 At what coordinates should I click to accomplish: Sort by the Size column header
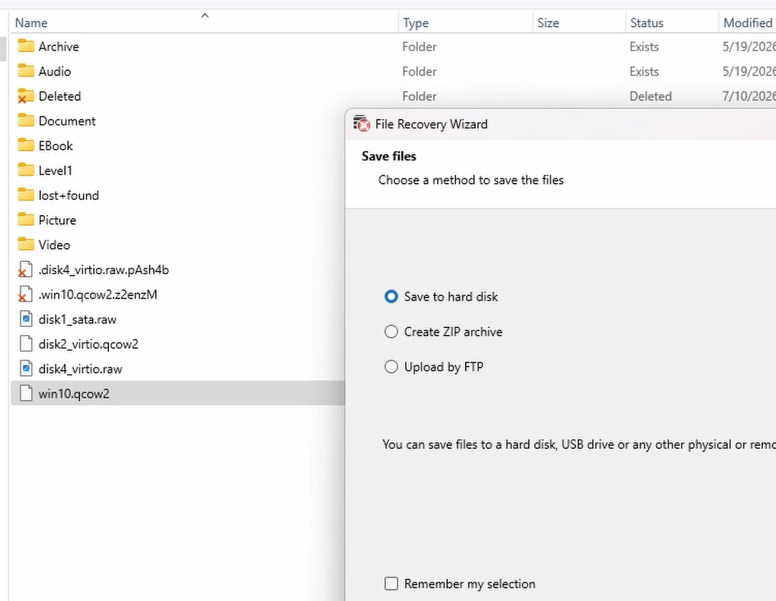pyautogui.click(x=548, y=23)
